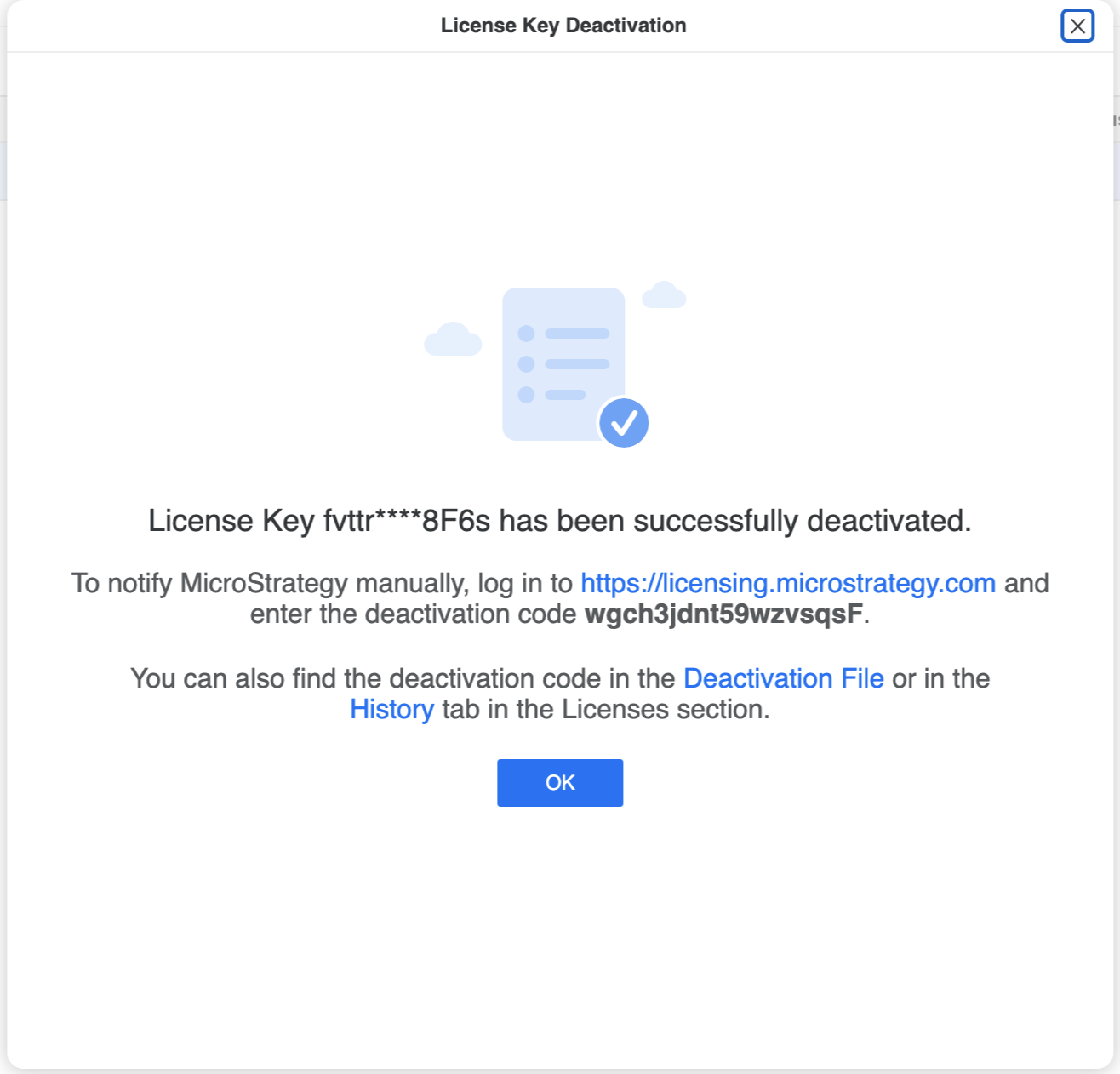This screenshot has width=1120, height=1074.
Task: Select the deactivation code wgch3jdnt59wzvsqsF
Action: coord(723,614)
